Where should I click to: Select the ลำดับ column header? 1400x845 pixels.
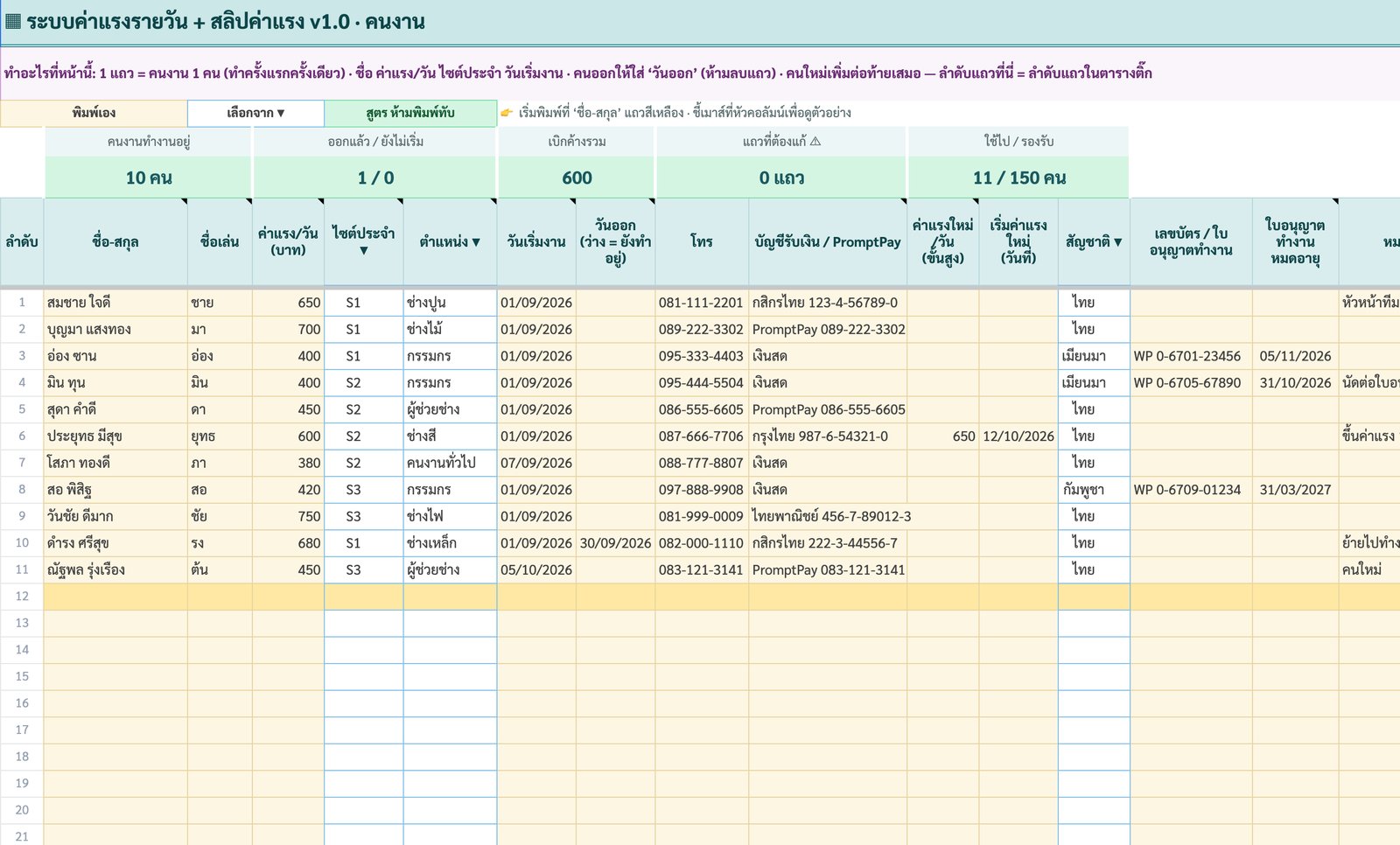click(x=22, y=241)
